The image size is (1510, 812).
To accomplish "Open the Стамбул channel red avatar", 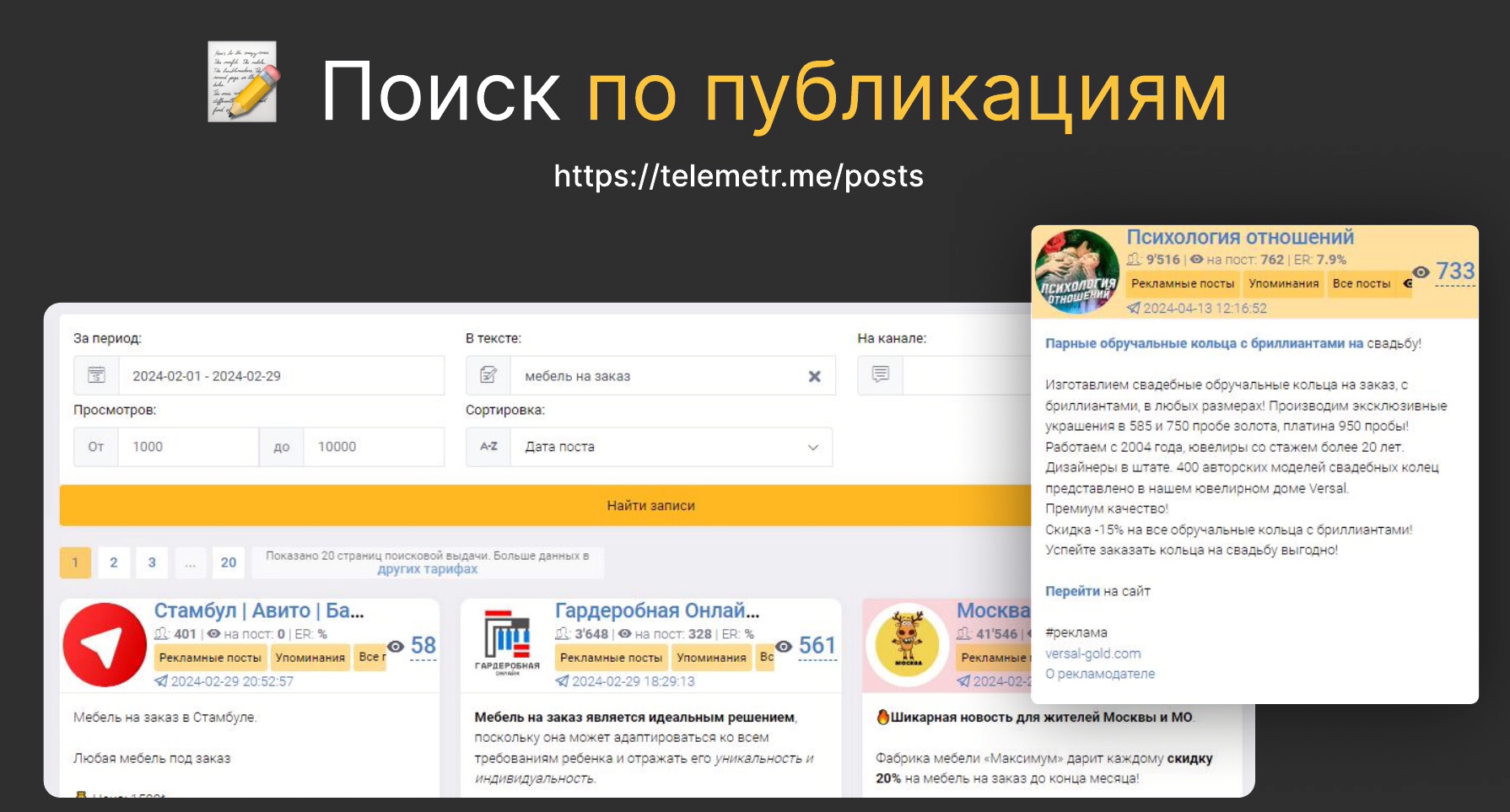I will 105,645.
